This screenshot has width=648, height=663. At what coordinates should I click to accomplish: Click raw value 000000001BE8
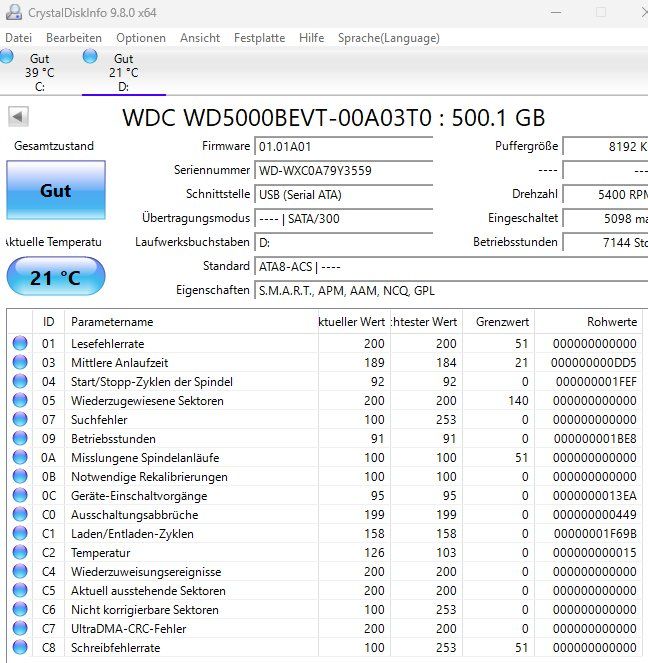pos(595,439)
